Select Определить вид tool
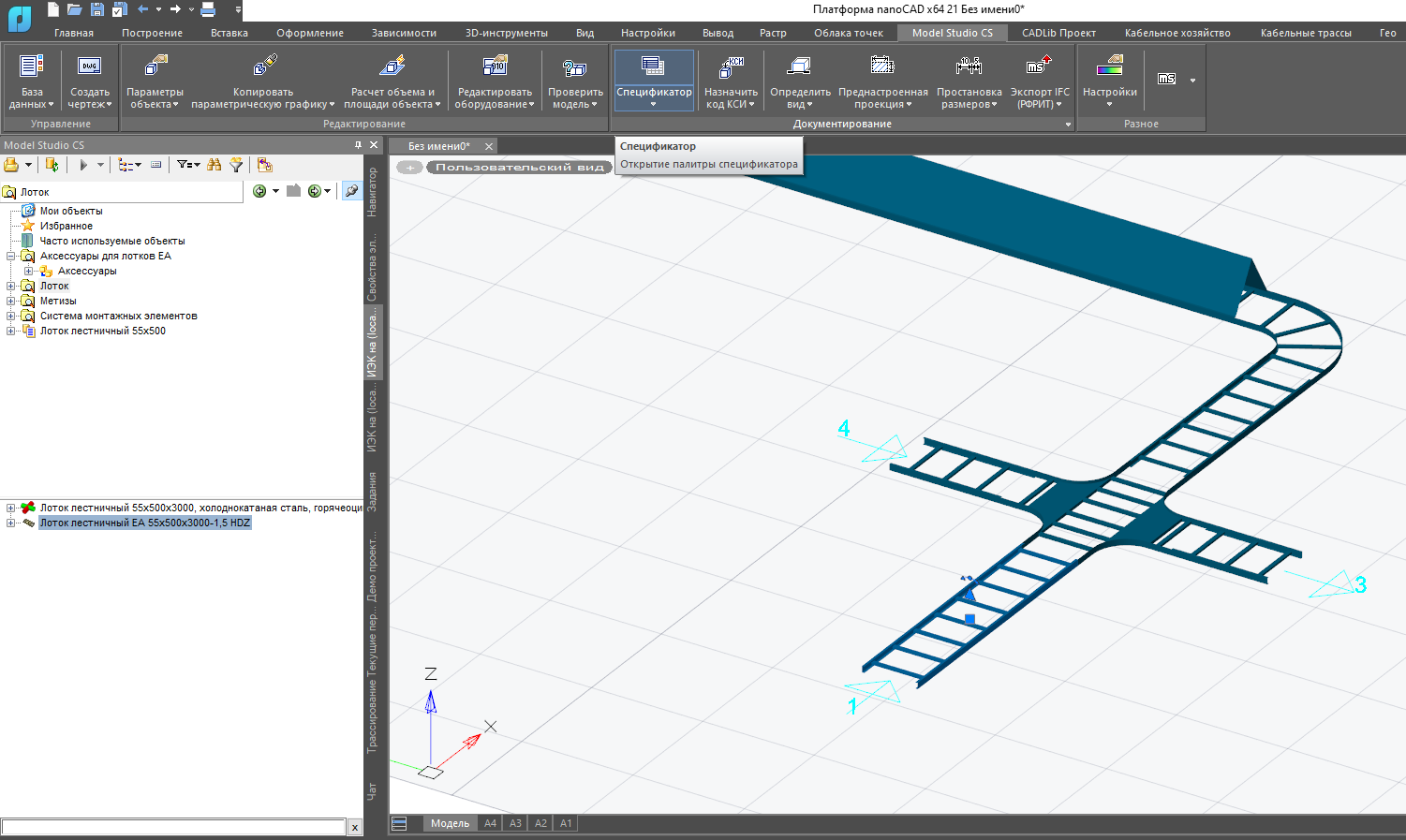Screen dimensions: 1406x840 tap(800, 81)
